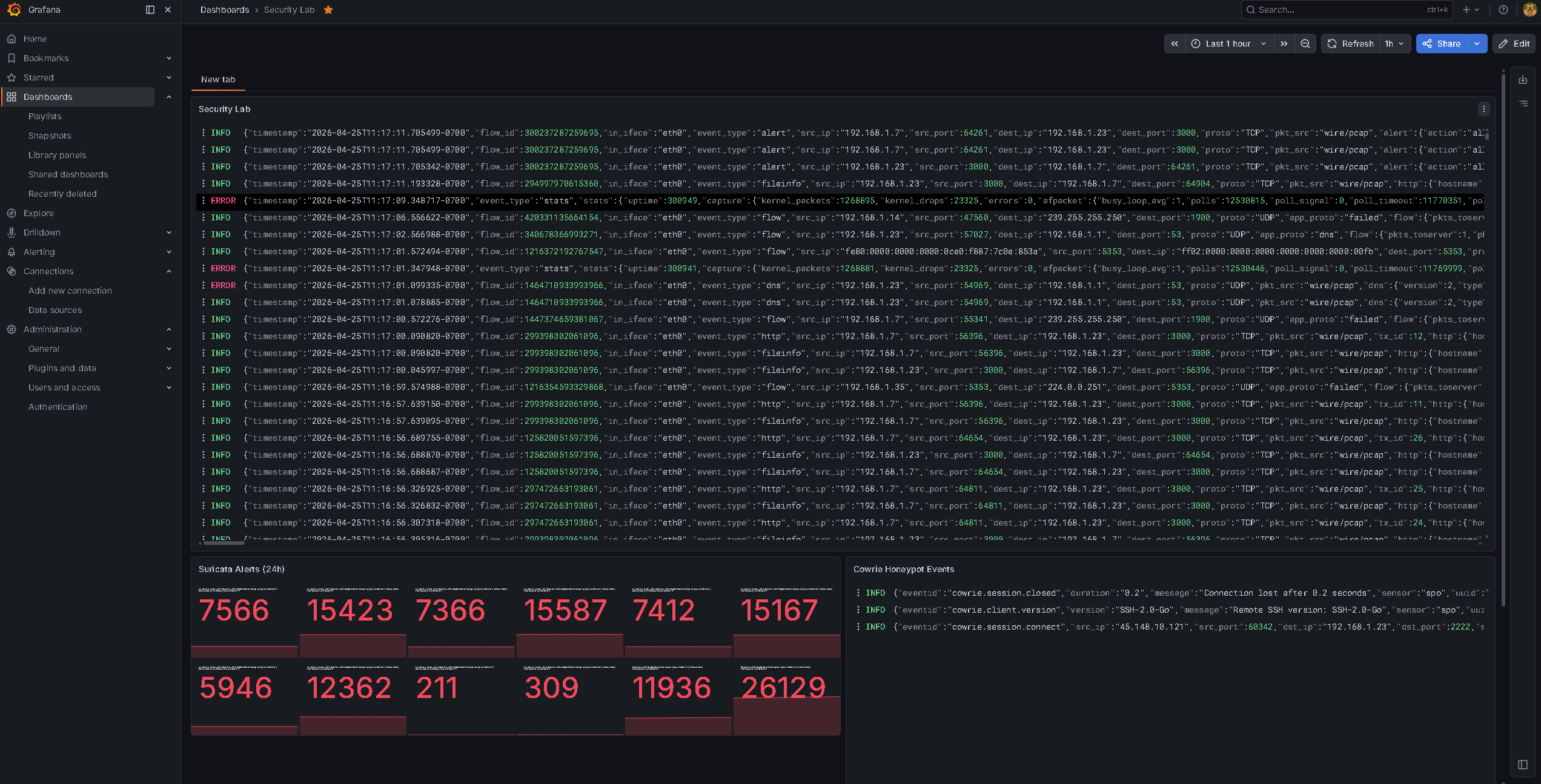1541x784 pixels.
Task: Unstar the Security Lab dashboard
Action: tap(328, 10)
